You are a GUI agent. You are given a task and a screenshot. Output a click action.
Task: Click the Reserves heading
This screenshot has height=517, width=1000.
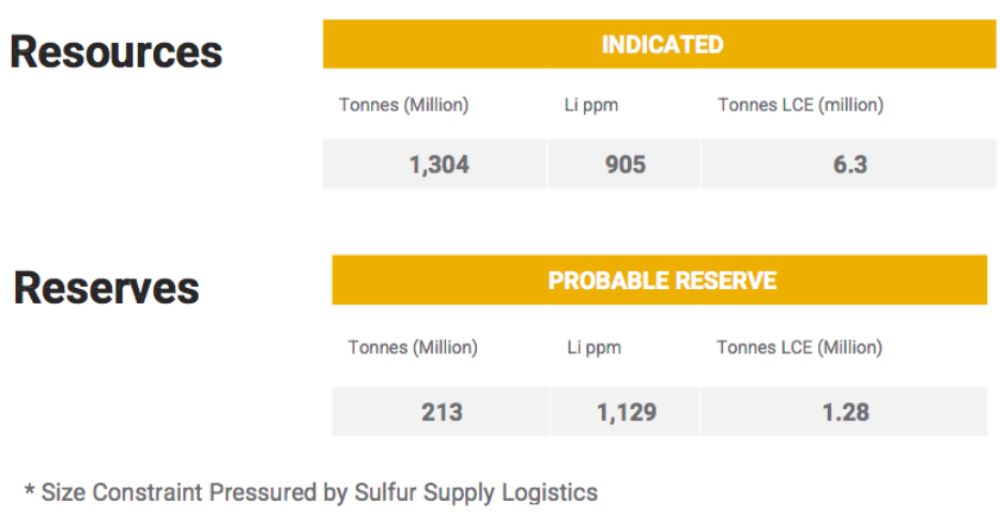coord(107,288)
